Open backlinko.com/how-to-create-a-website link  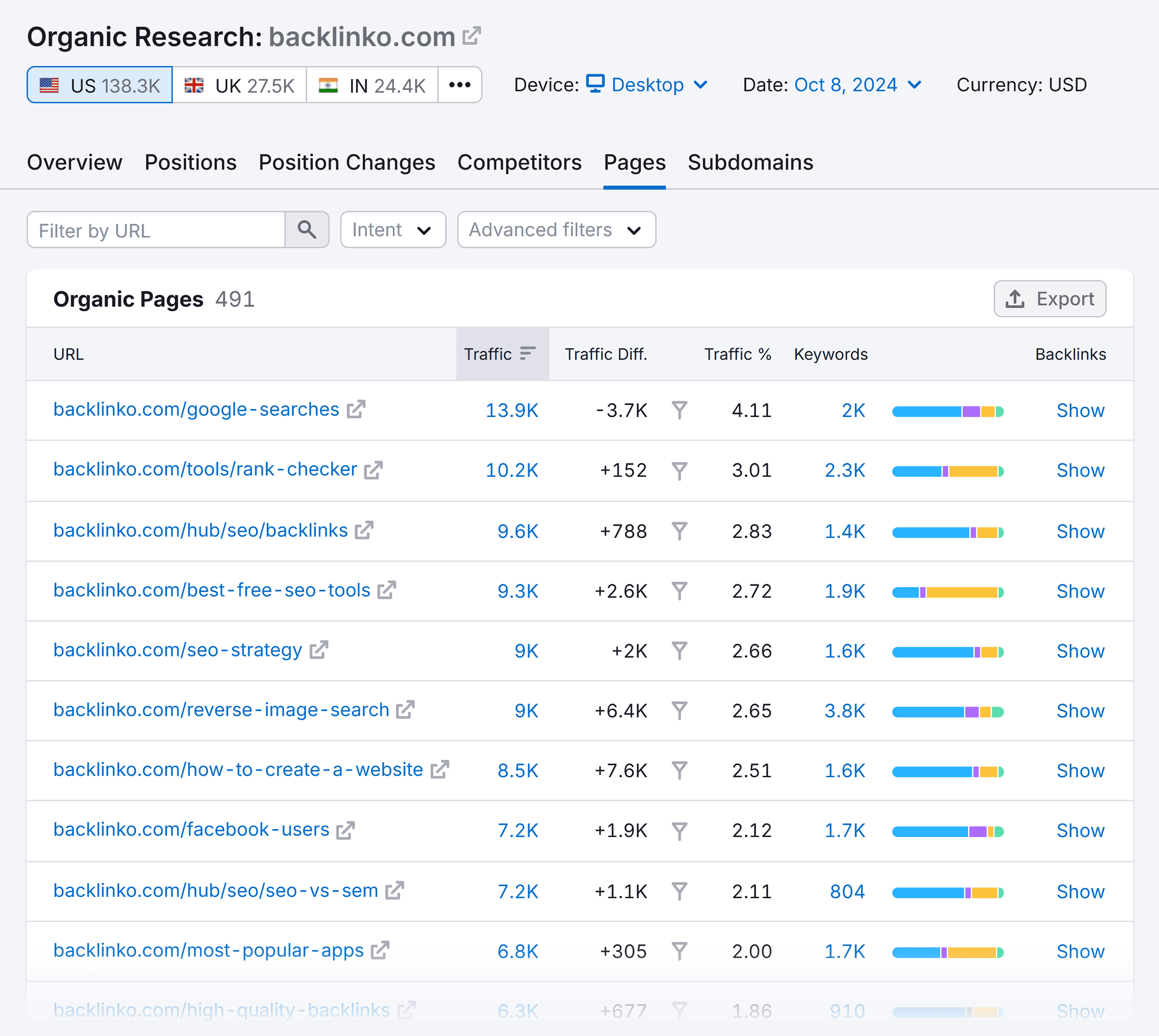click(x=238, y=770)
